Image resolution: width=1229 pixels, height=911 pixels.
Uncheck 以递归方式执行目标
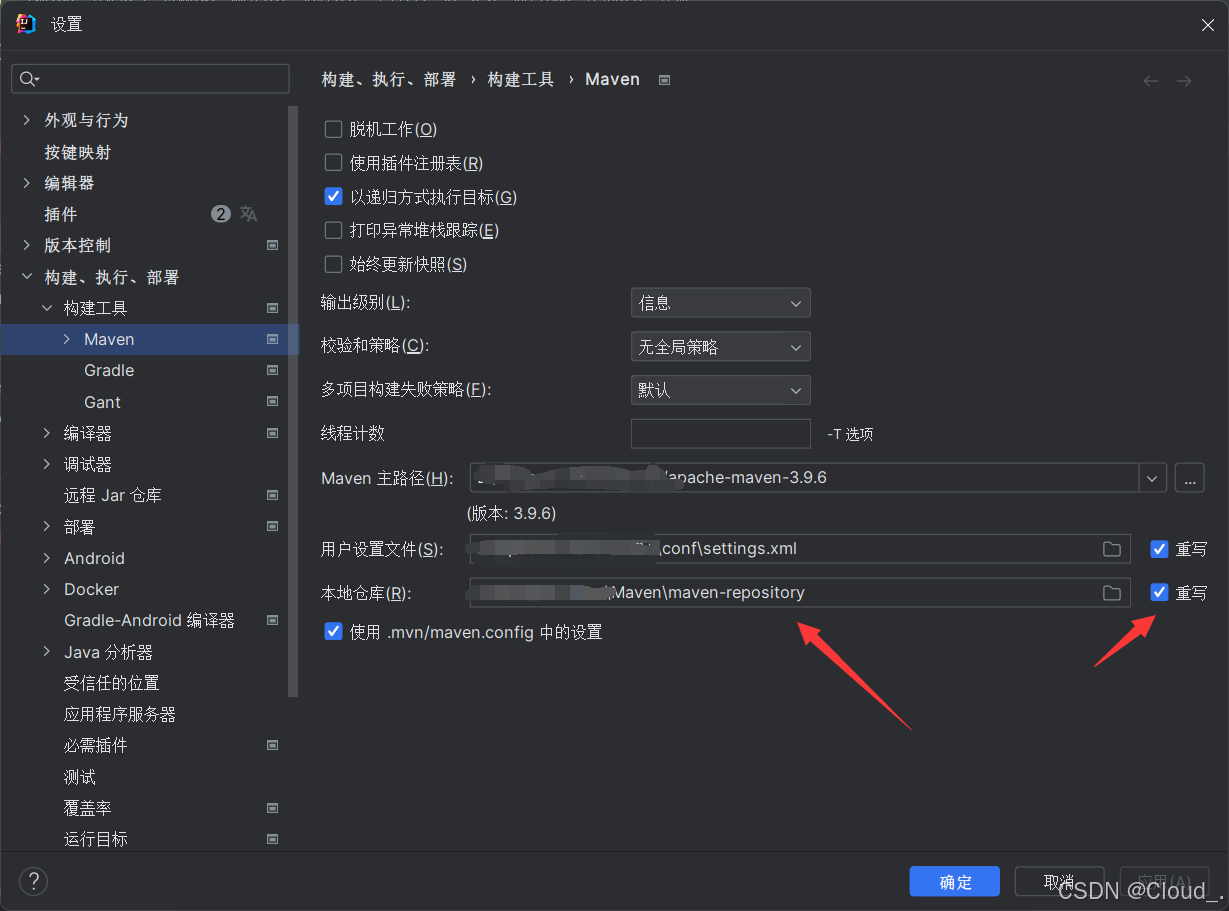point(334,197)
